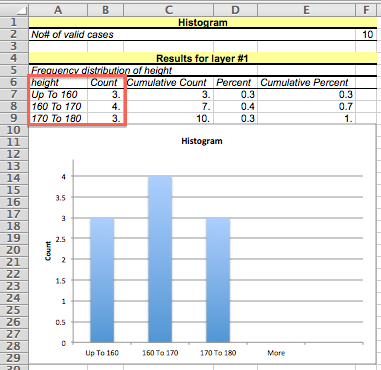381x370 pixels.
Task: Click the Percent value 0.4 cell
Action: click(236, 106)
